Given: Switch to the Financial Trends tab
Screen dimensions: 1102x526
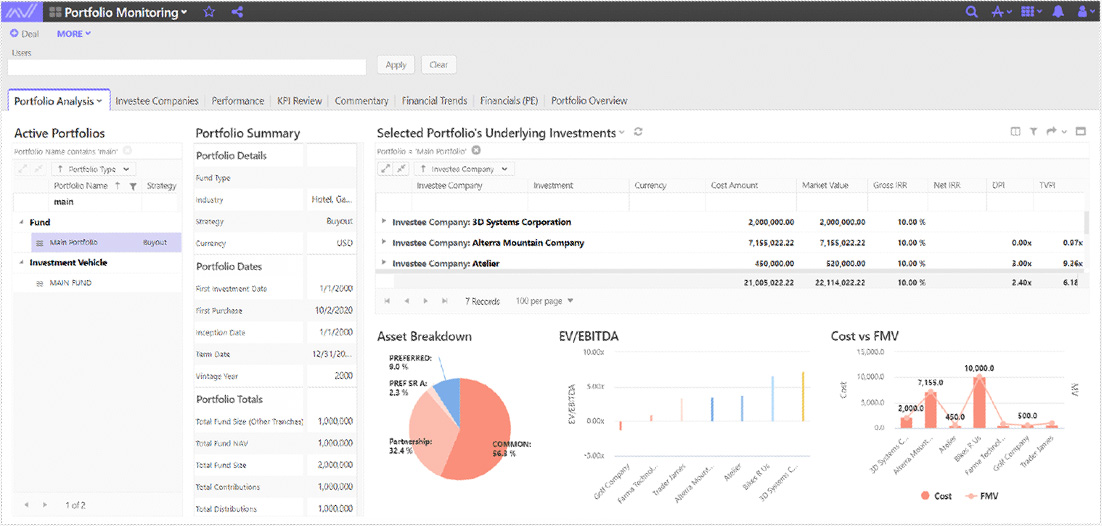Looking at the screenshot, I should (x=434, y=101).
